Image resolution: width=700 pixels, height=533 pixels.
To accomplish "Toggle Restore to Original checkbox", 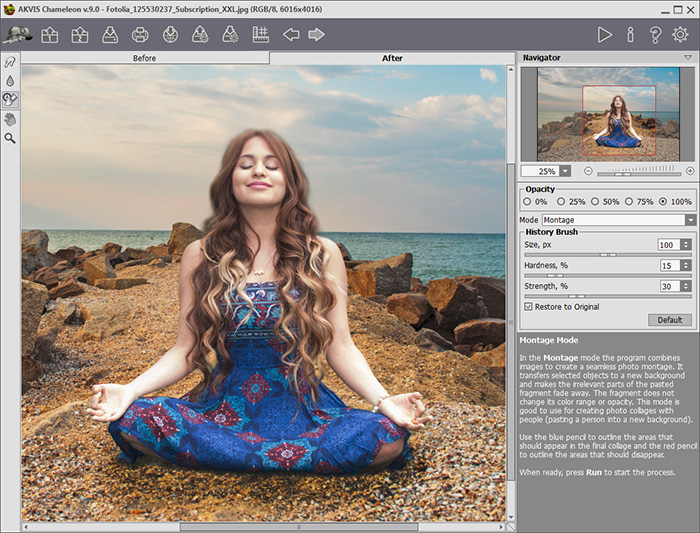I will point(529,307).
